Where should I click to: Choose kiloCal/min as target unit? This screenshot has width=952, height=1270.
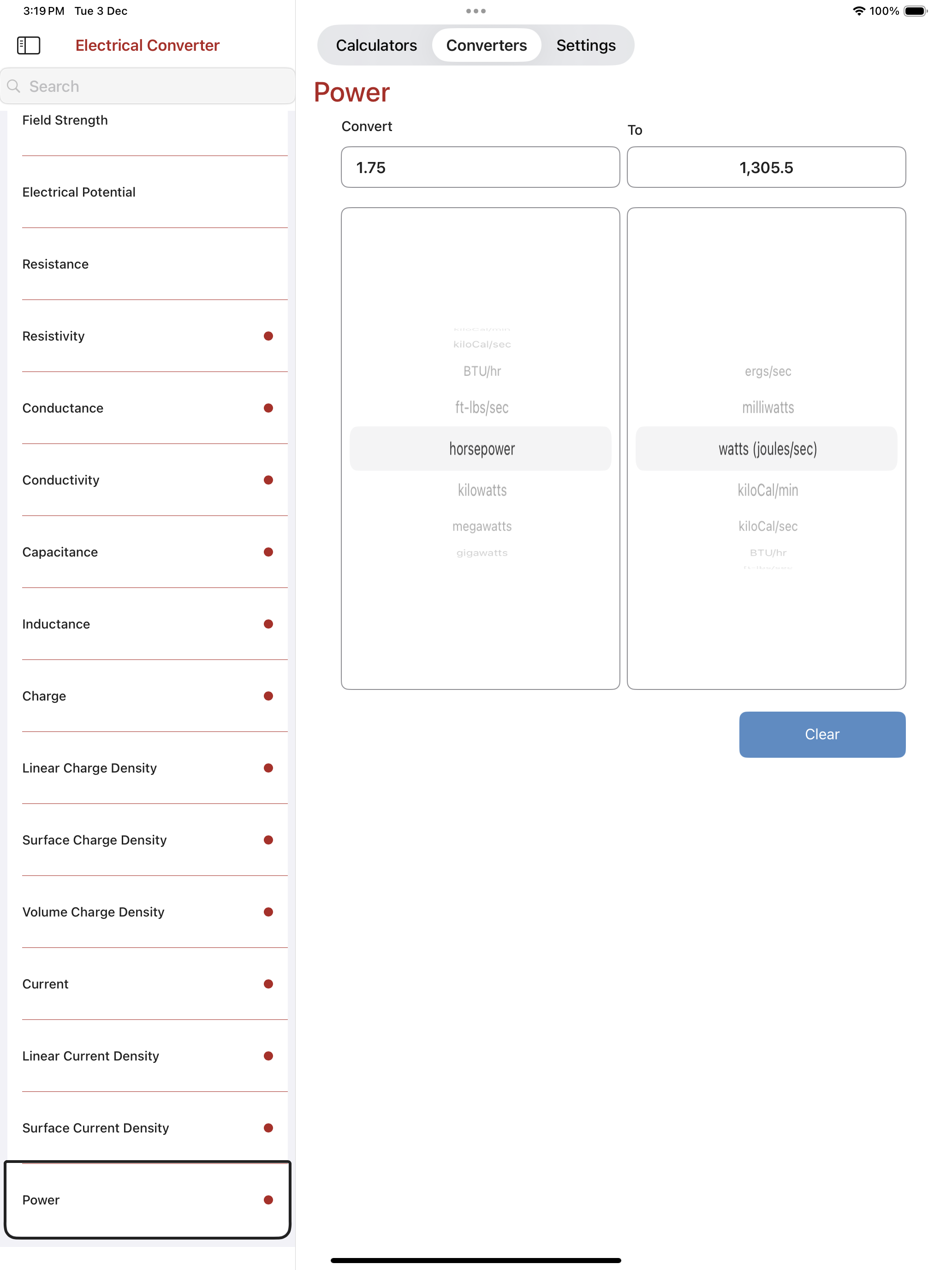[768, 490]
